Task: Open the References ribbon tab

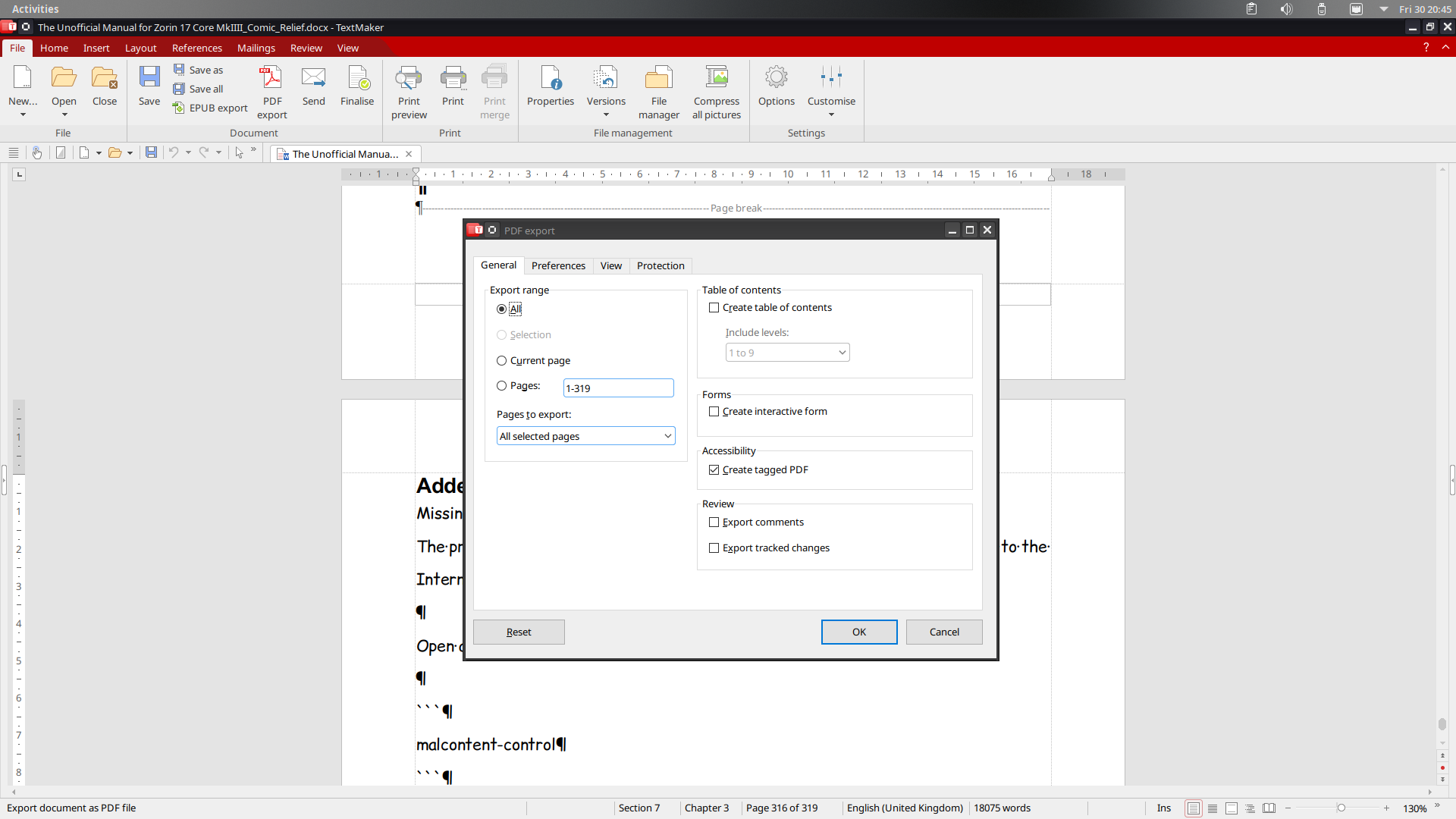Action: click(197, 48)
